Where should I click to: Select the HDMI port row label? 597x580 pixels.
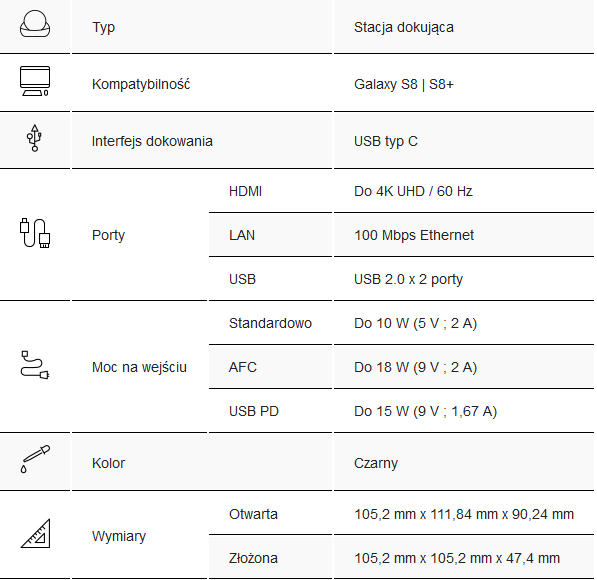pos(245,191)
